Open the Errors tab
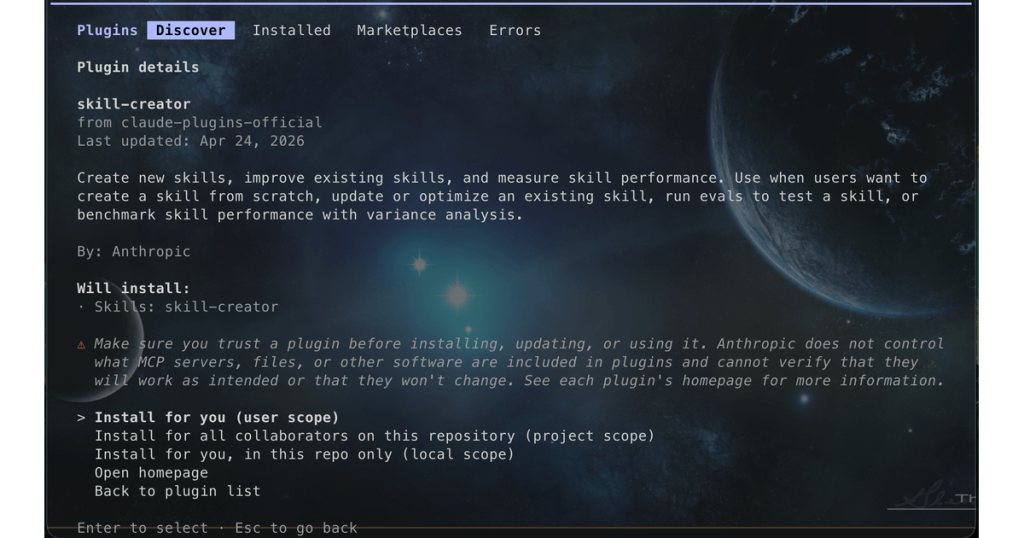Image resolution: width=1024 pixels, height=538 pixels. click(515, 30)
